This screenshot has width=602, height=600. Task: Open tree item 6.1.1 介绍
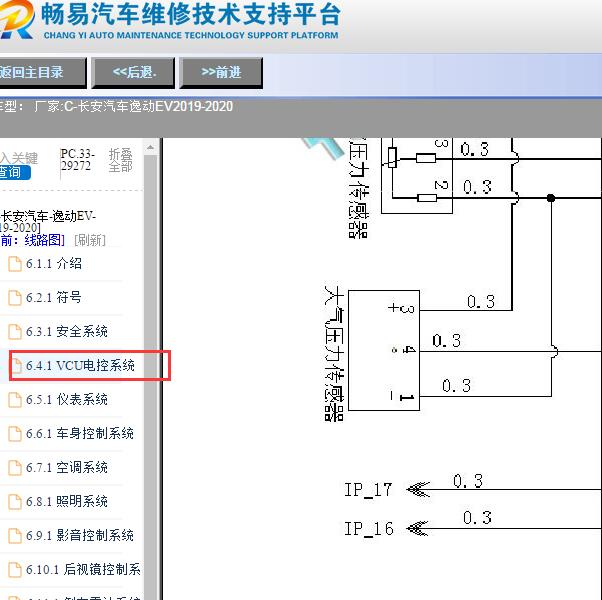pyautogui.click(x=54, y=264)
